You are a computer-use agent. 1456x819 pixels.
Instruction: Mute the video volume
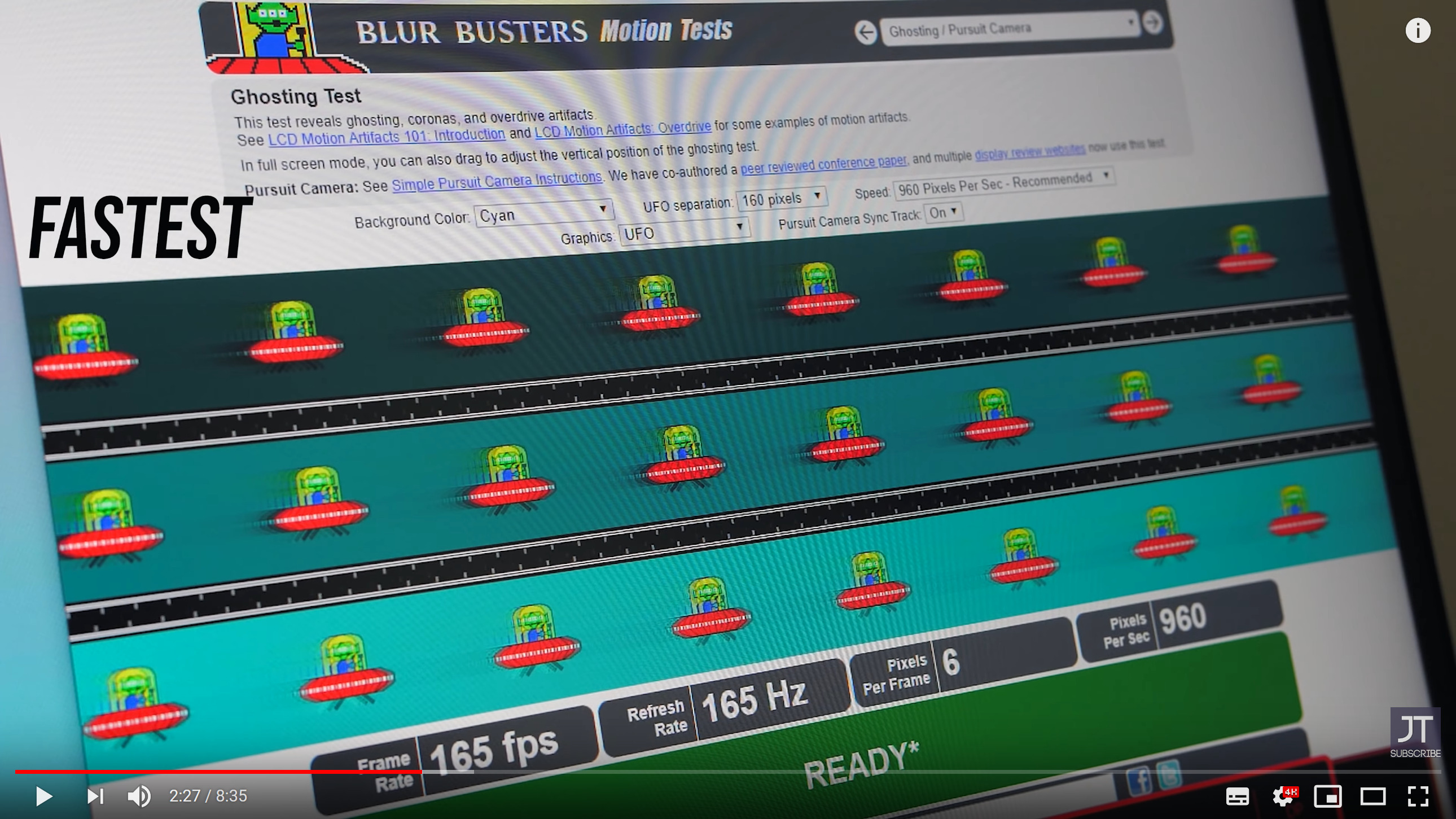pyautogui.click(x=139, y=796)
